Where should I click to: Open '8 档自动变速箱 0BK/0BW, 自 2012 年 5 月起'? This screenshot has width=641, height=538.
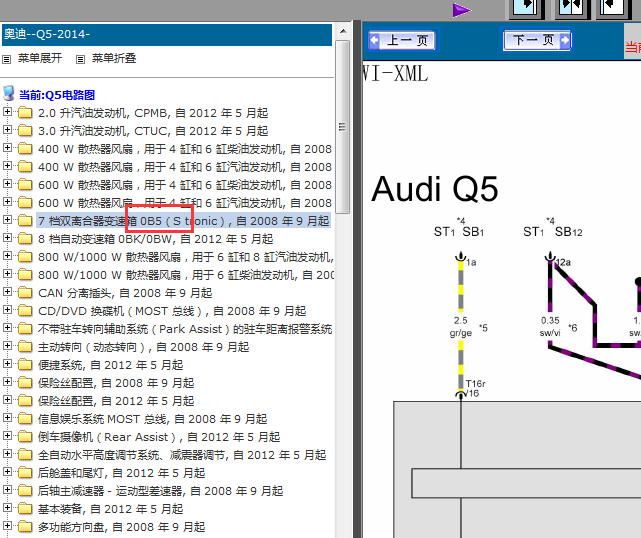(155, 239)
